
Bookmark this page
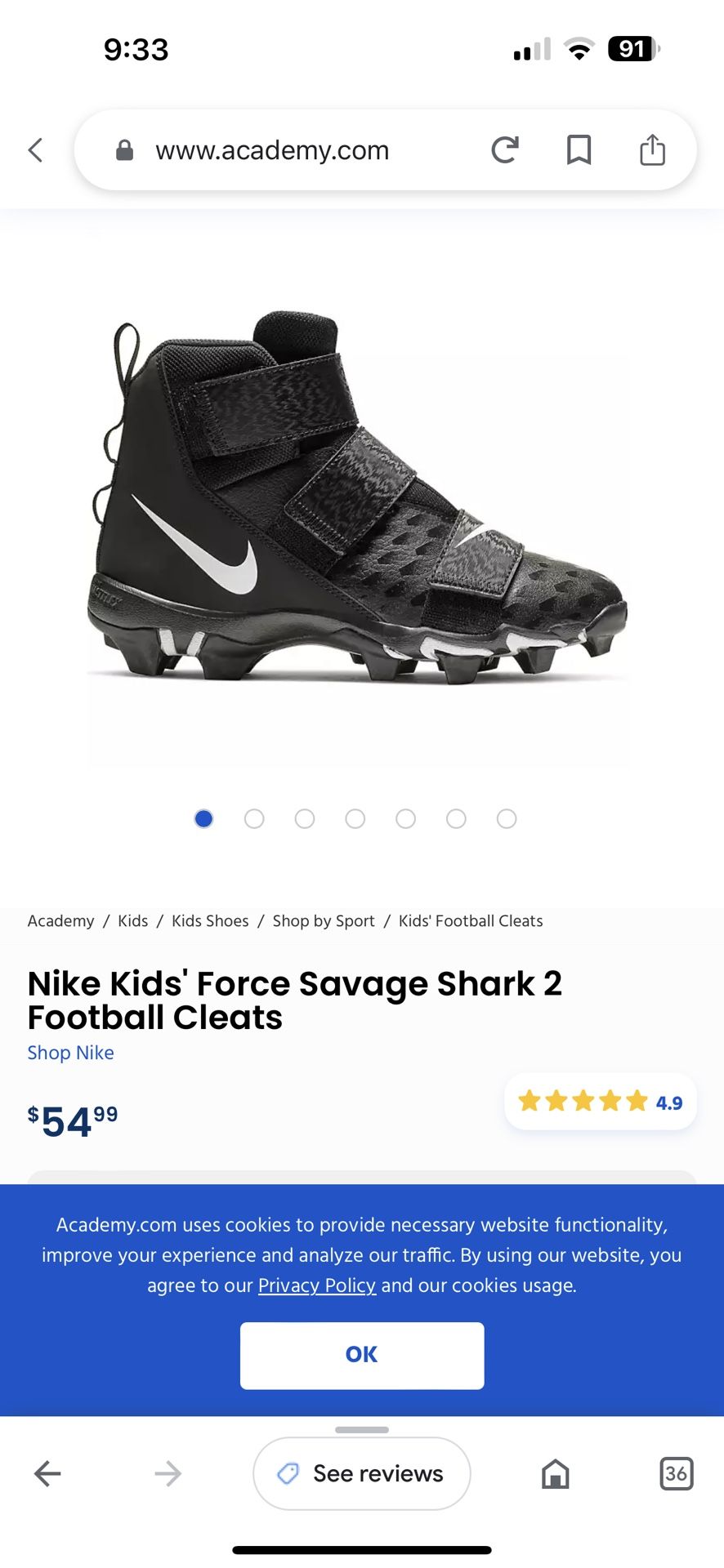point(579,150)
